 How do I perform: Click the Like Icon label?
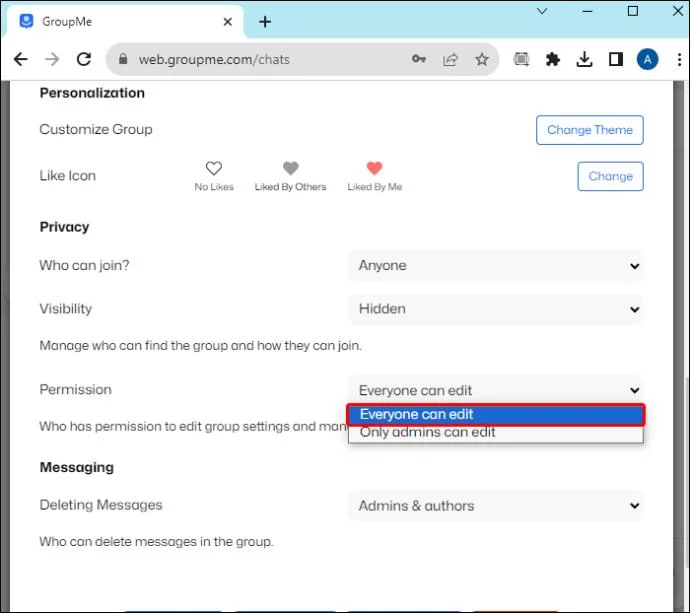(x=68, y=176)
